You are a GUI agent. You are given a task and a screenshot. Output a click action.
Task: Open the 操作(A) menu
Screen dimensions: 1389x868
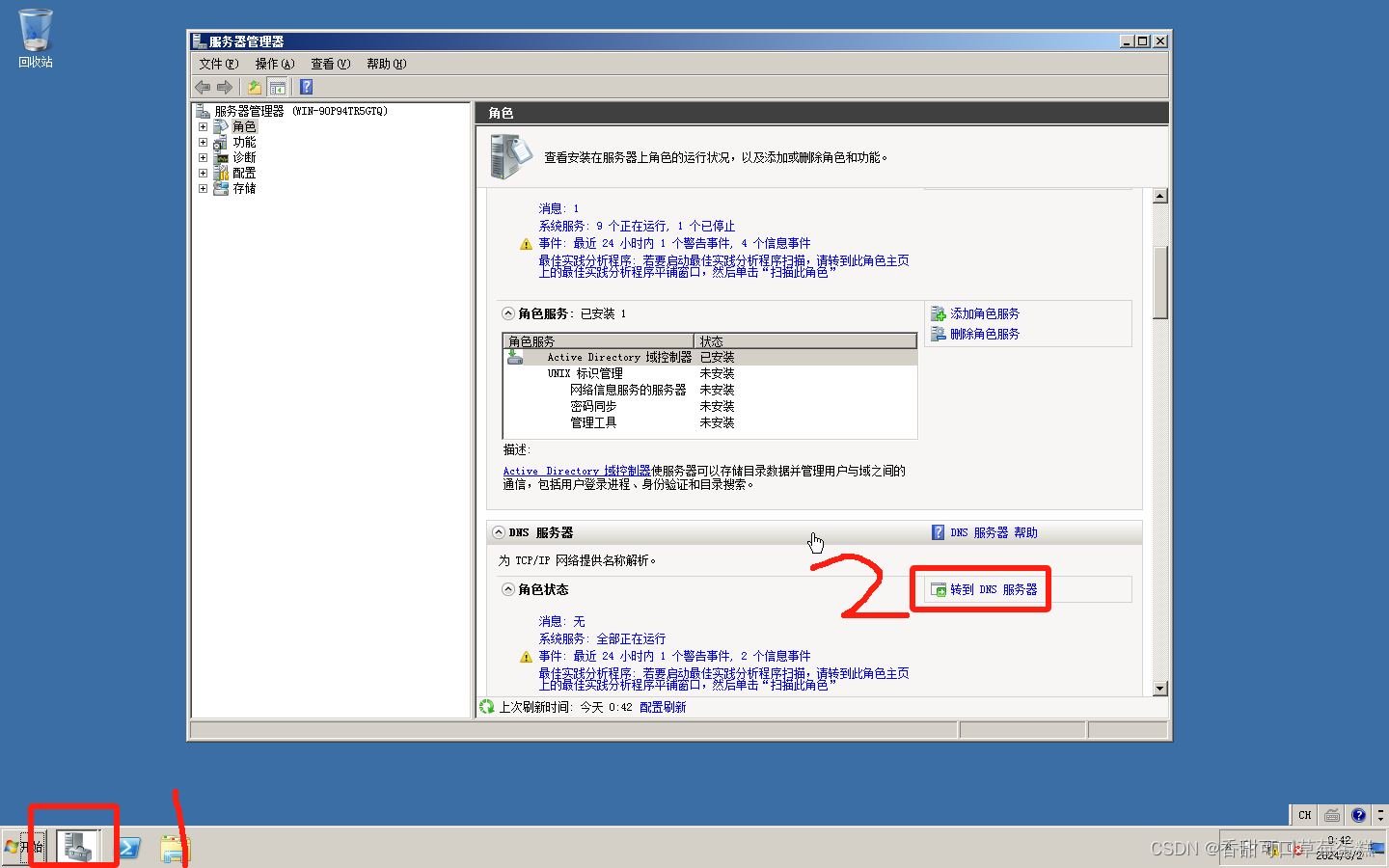pos(274,64)
